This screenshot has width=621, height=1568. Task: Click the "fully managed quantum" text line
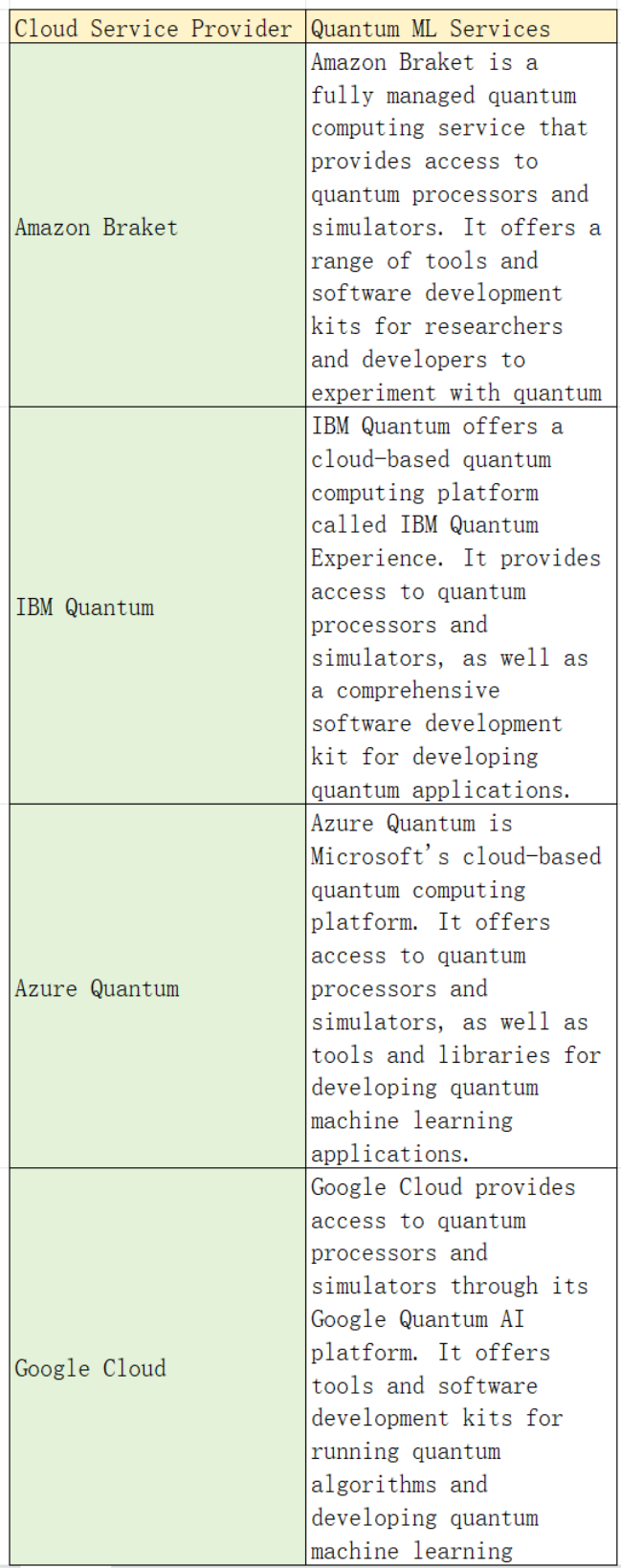point(444,96)
